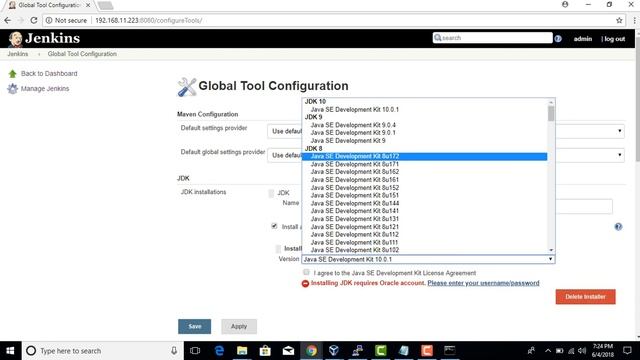Open 'Please enter your username/password' link

(483, 283)
